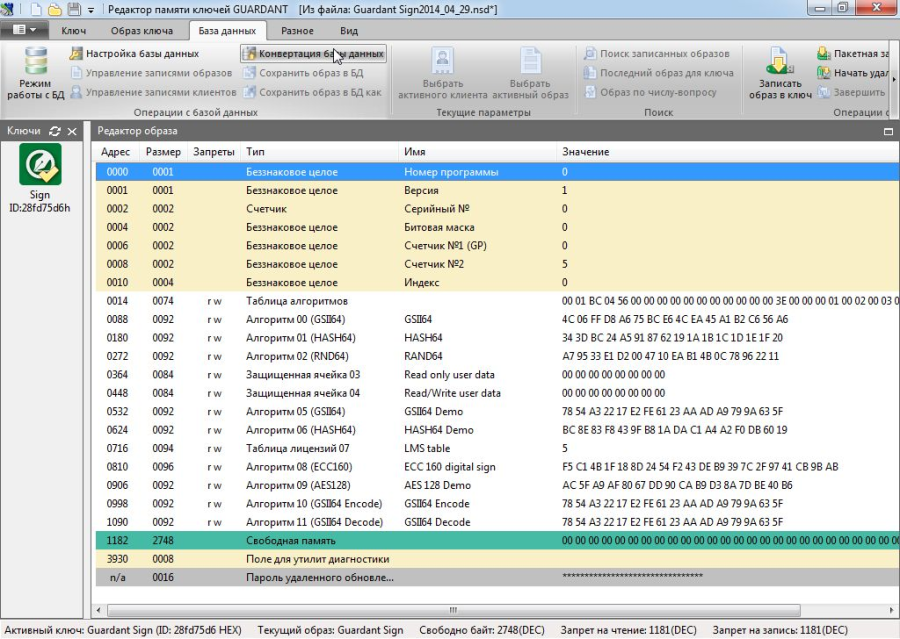Open the application menu button
The height and width of the screenshot is (639, 900).
(x=24, y=31)
